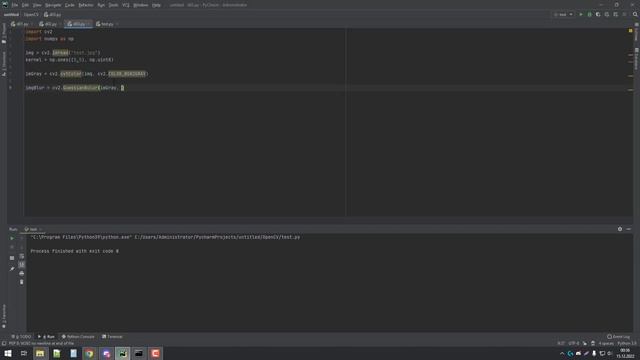Click the green Run button in toolbar
The height and width of the screenshot is (360, 640).
(581, 14)
